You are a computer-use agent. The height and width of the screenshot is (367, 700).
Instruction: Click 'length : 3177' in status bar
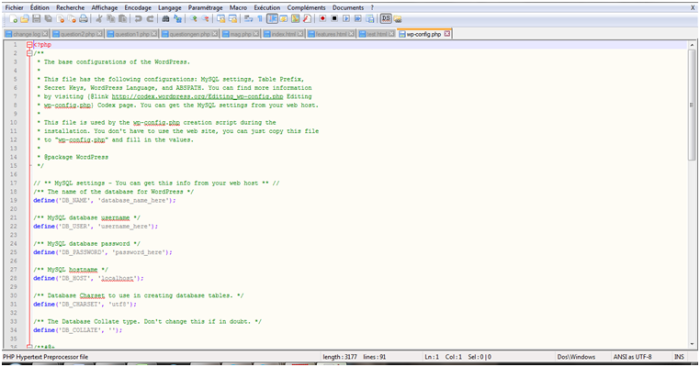click(x=340, y=357)
